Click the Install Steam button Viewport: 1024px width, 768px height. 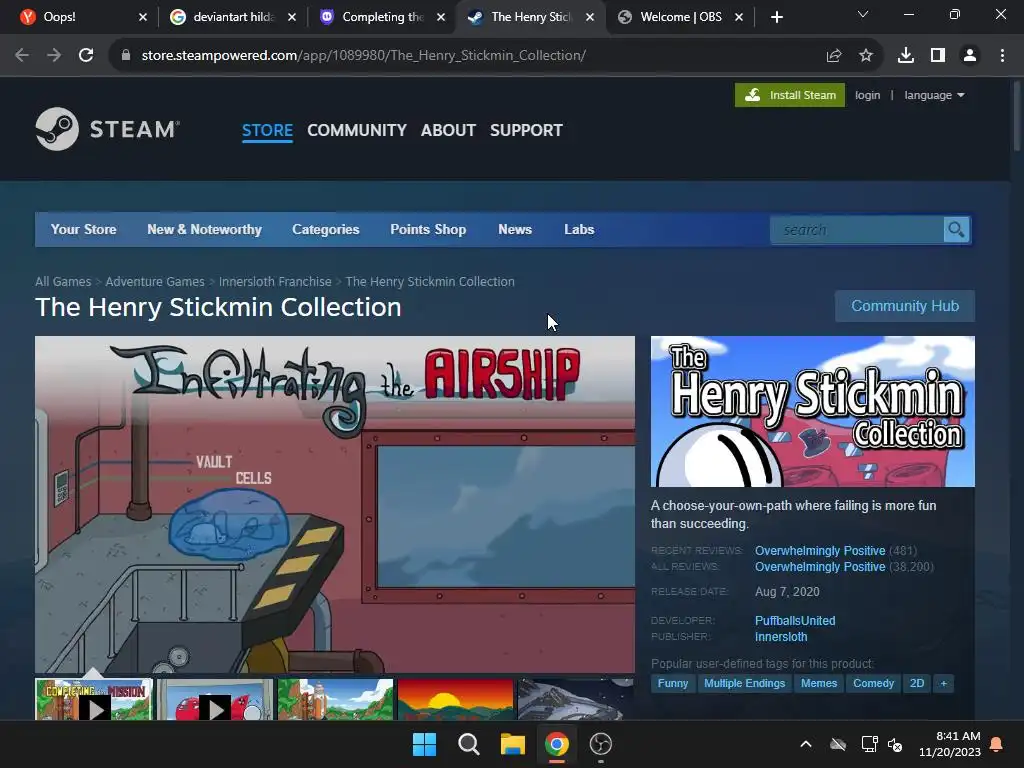point(790,95)
